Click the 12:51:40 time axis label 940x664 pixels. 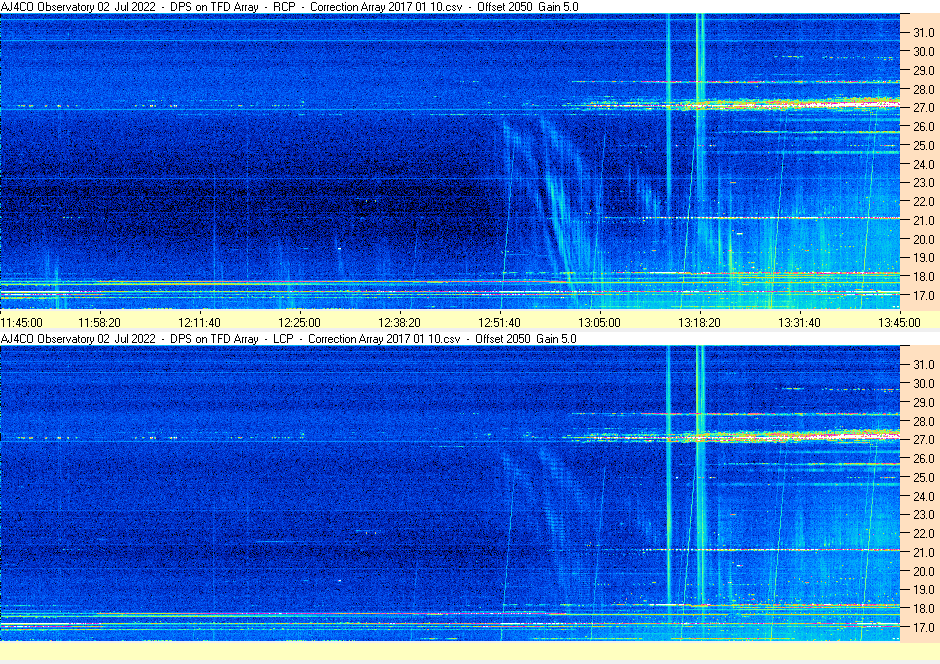499,323
